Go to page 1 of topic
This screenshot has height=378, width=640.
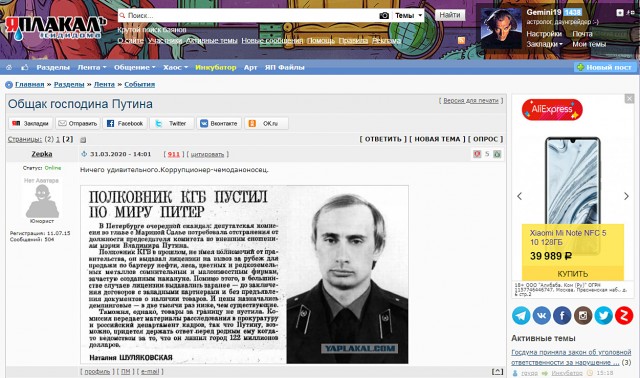(58, 140)
